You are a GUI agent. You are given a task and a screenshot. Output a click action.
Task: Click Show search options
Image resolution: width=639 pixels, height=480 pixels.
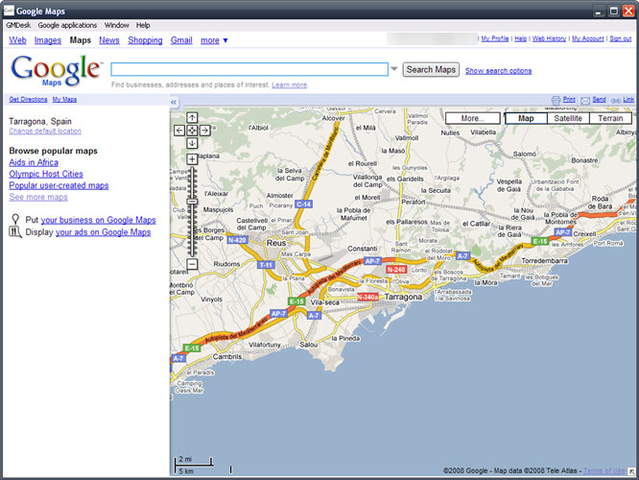498,71
